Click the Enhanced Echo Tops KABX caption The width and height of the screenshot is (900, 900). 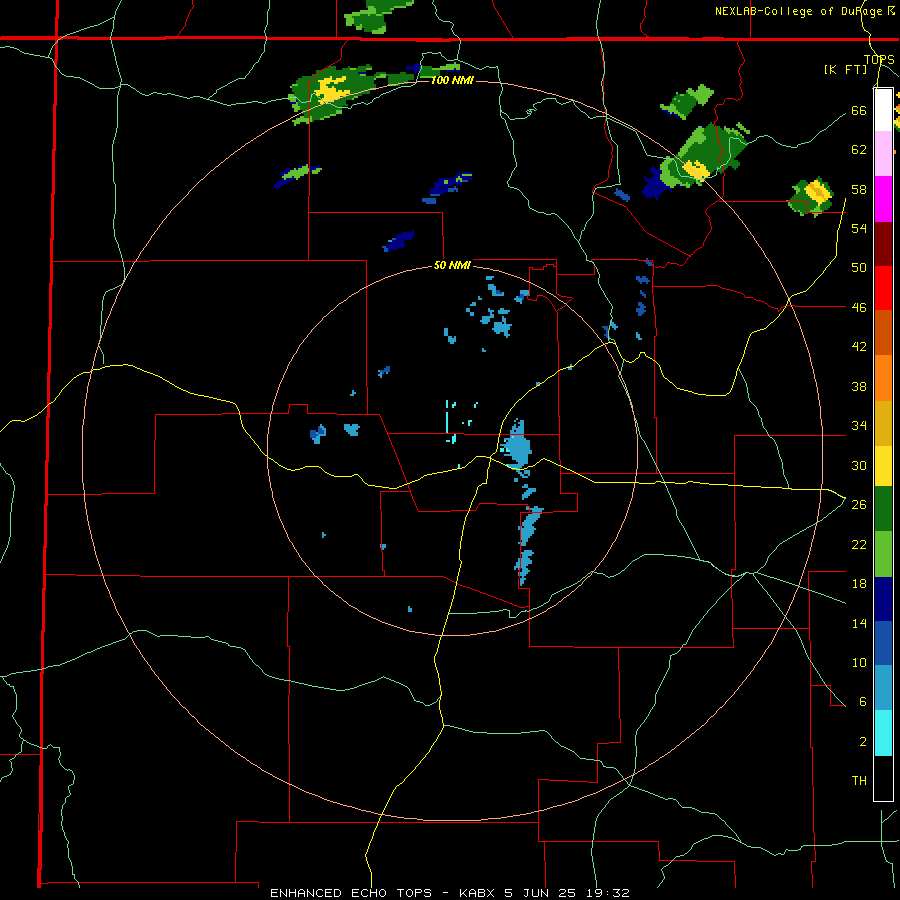(x=450, y=893)
